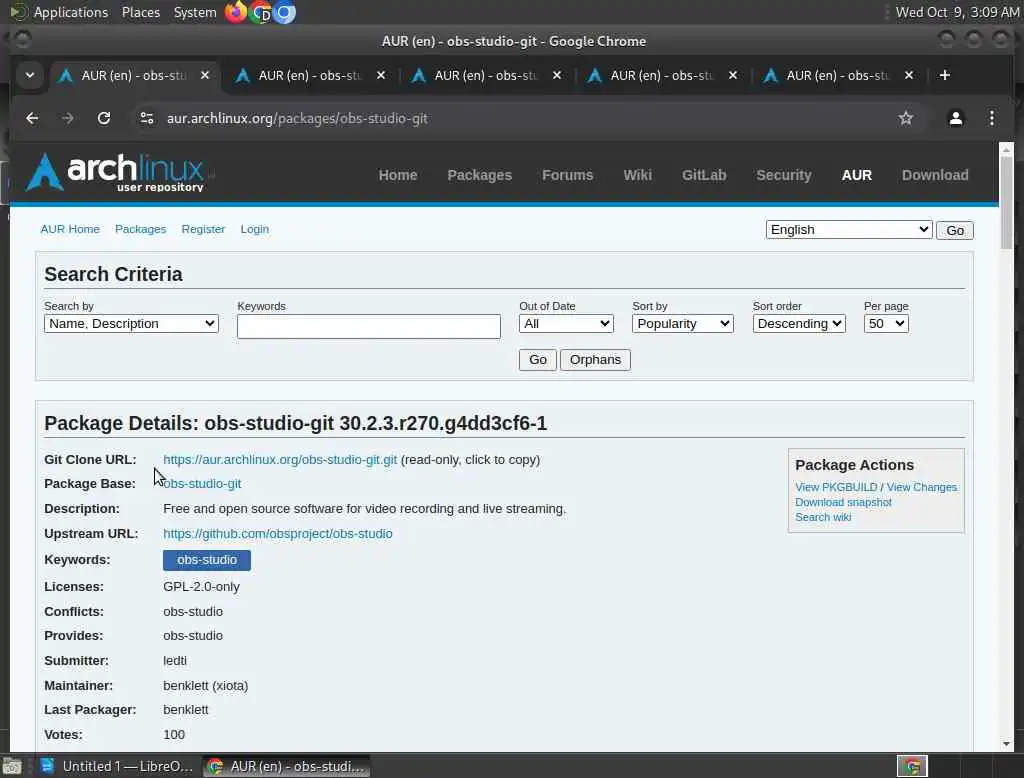The height and width of the screenshot is (778, 1024).
Task: Switch to LibreOffice Untitled 1 taskbar item
Action: click(116, 766)
